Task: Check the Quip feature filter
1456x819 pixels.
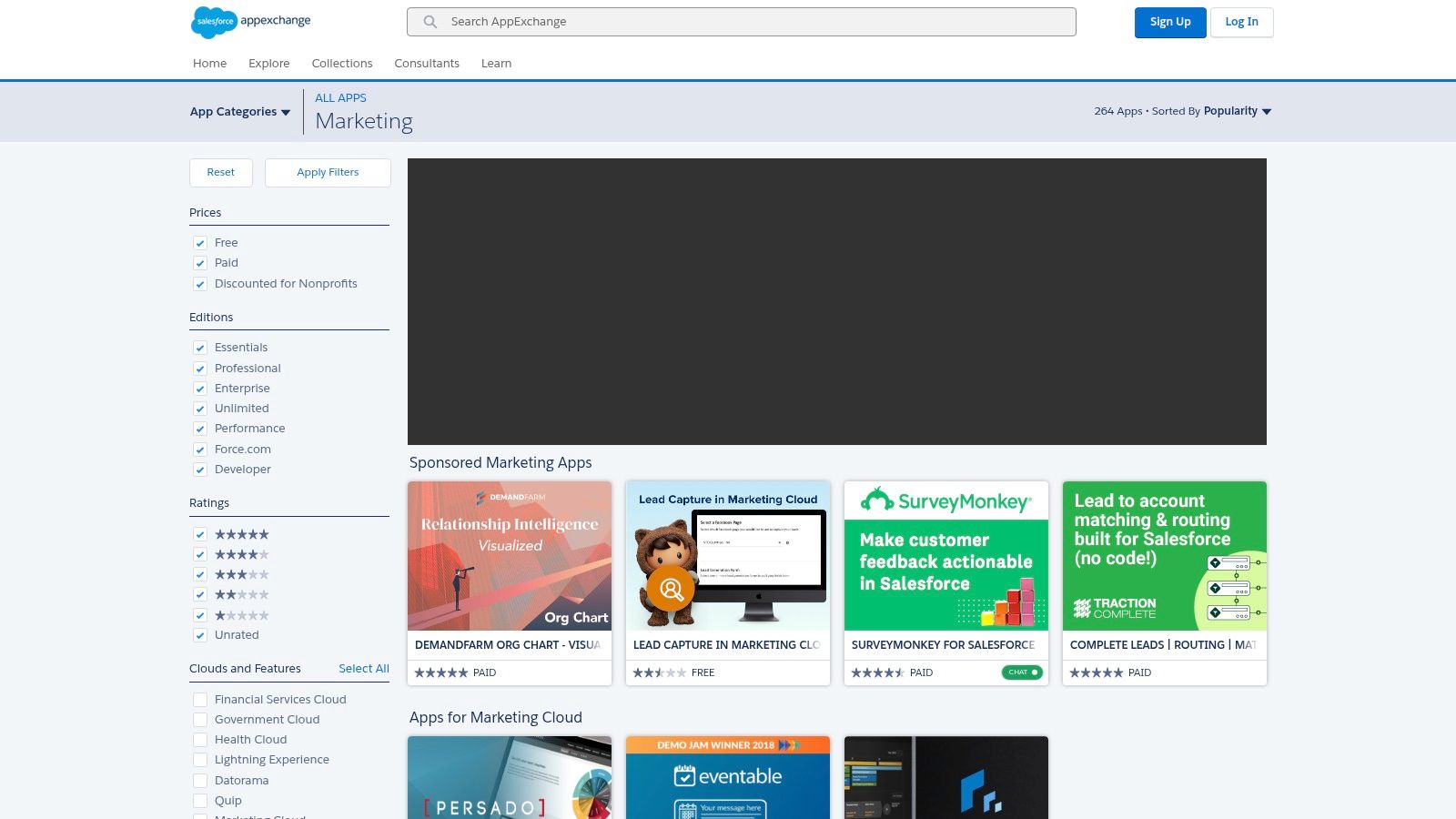Action: pyautogui.click(x=200, y=801)
